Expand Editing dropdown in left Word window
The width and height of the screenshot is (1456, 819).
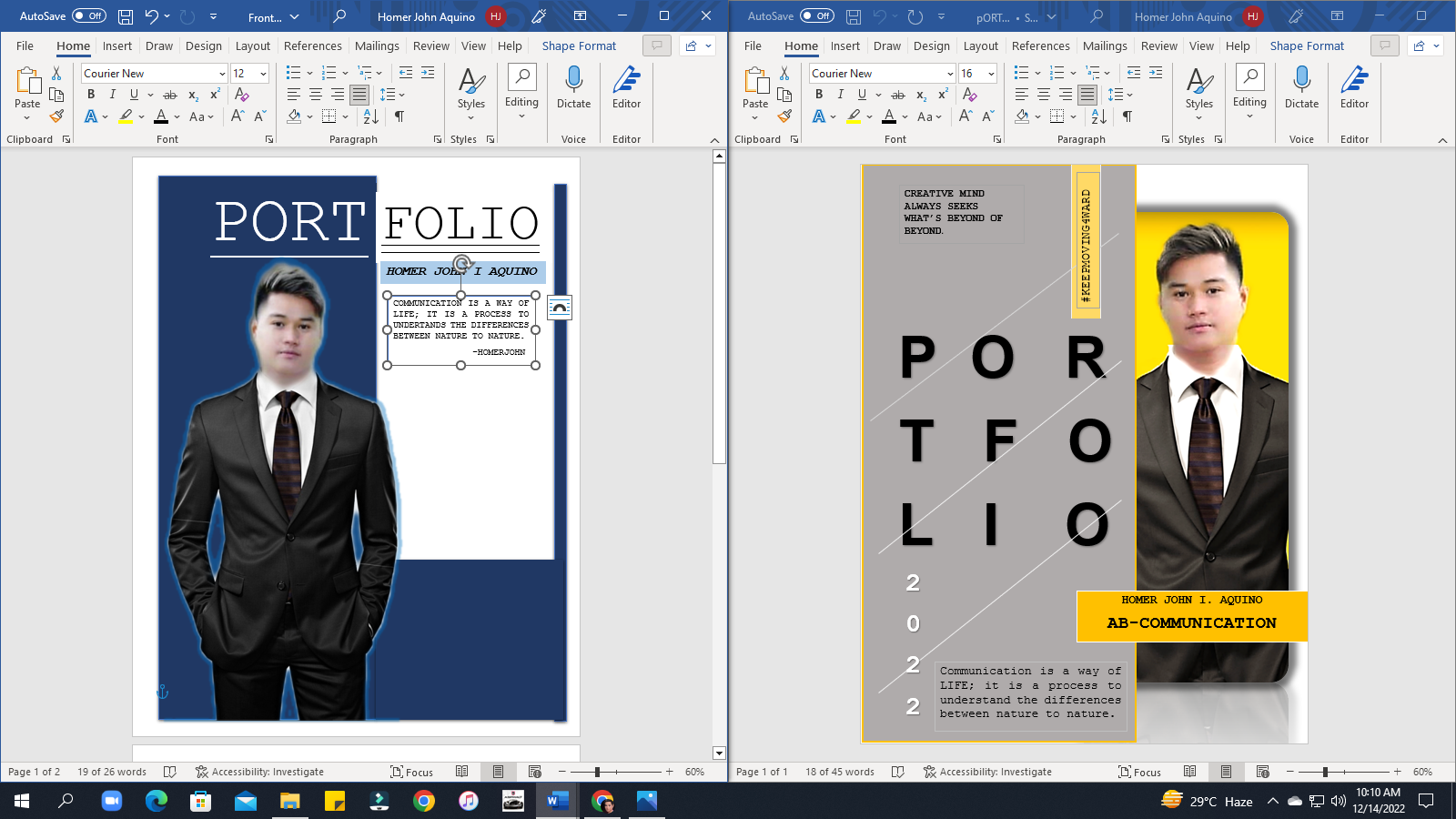pyautogui.click(x=521, y=91)
